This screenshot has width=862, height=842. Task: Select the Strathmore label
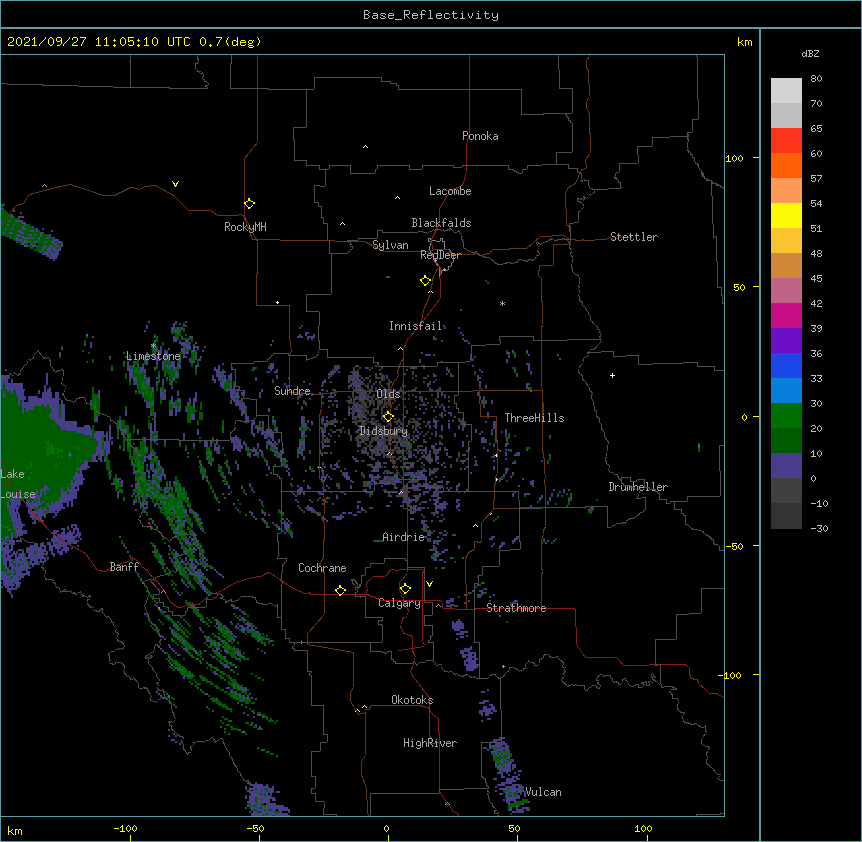(516, 608)
